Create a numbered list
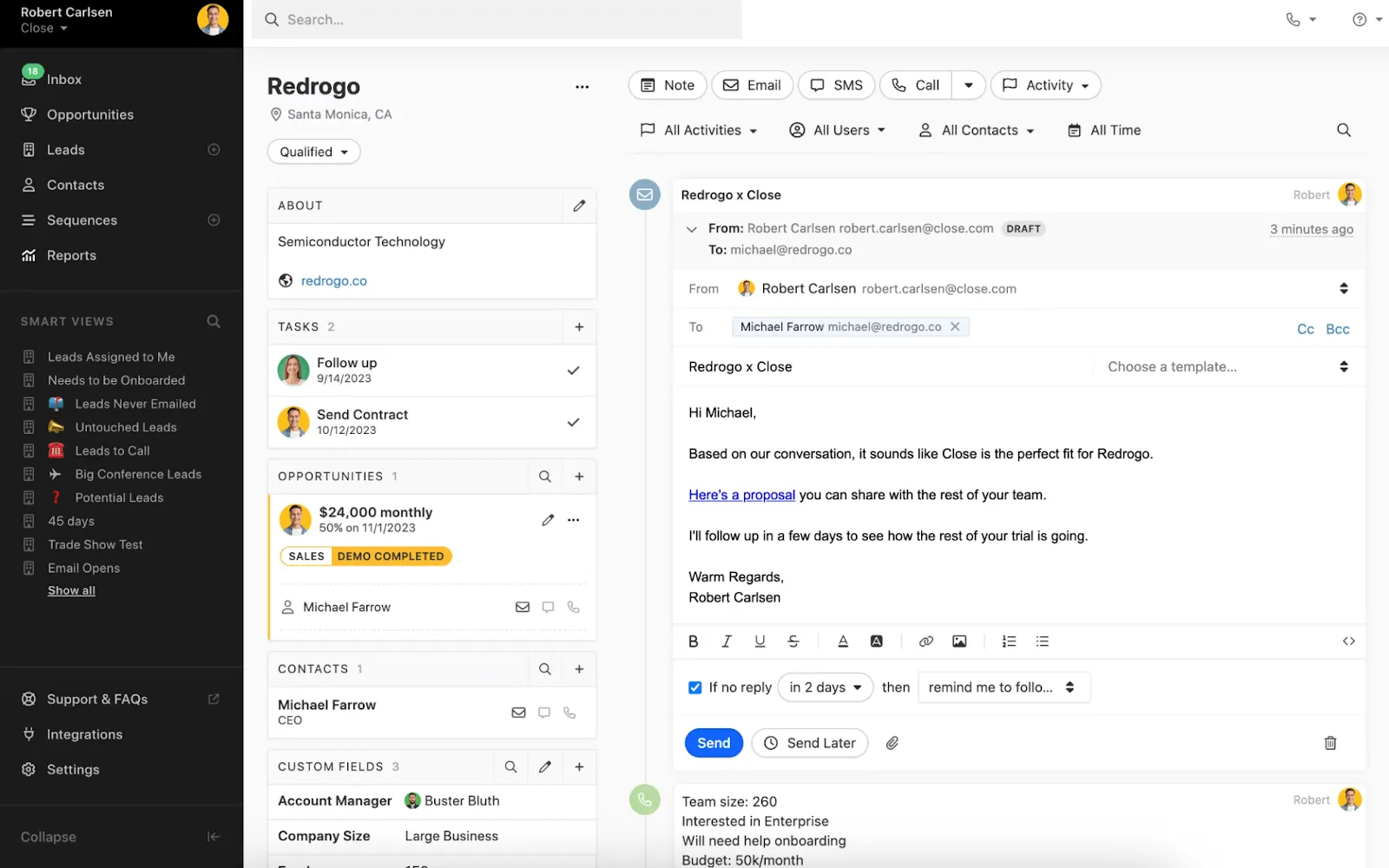 coord(1009,641)
